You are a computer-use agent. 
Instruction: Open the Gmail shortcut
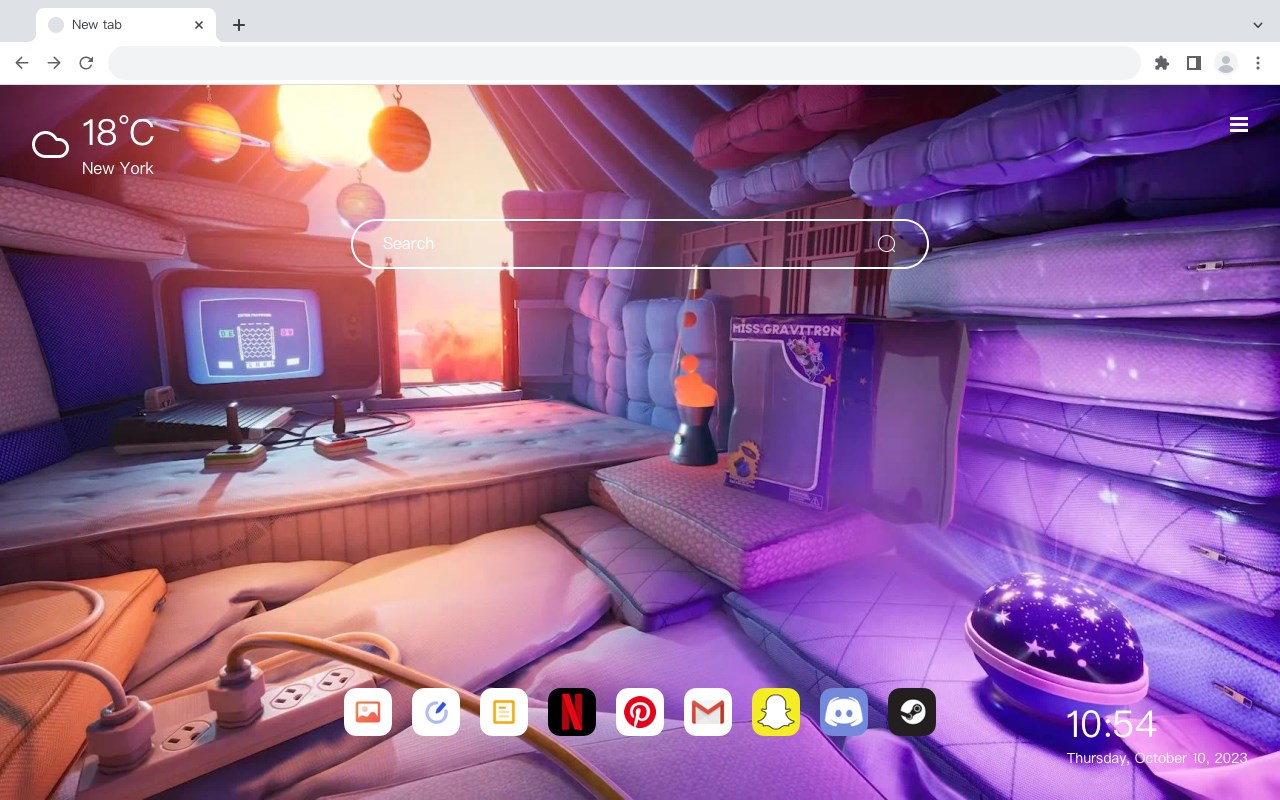[x=708, y=712]
